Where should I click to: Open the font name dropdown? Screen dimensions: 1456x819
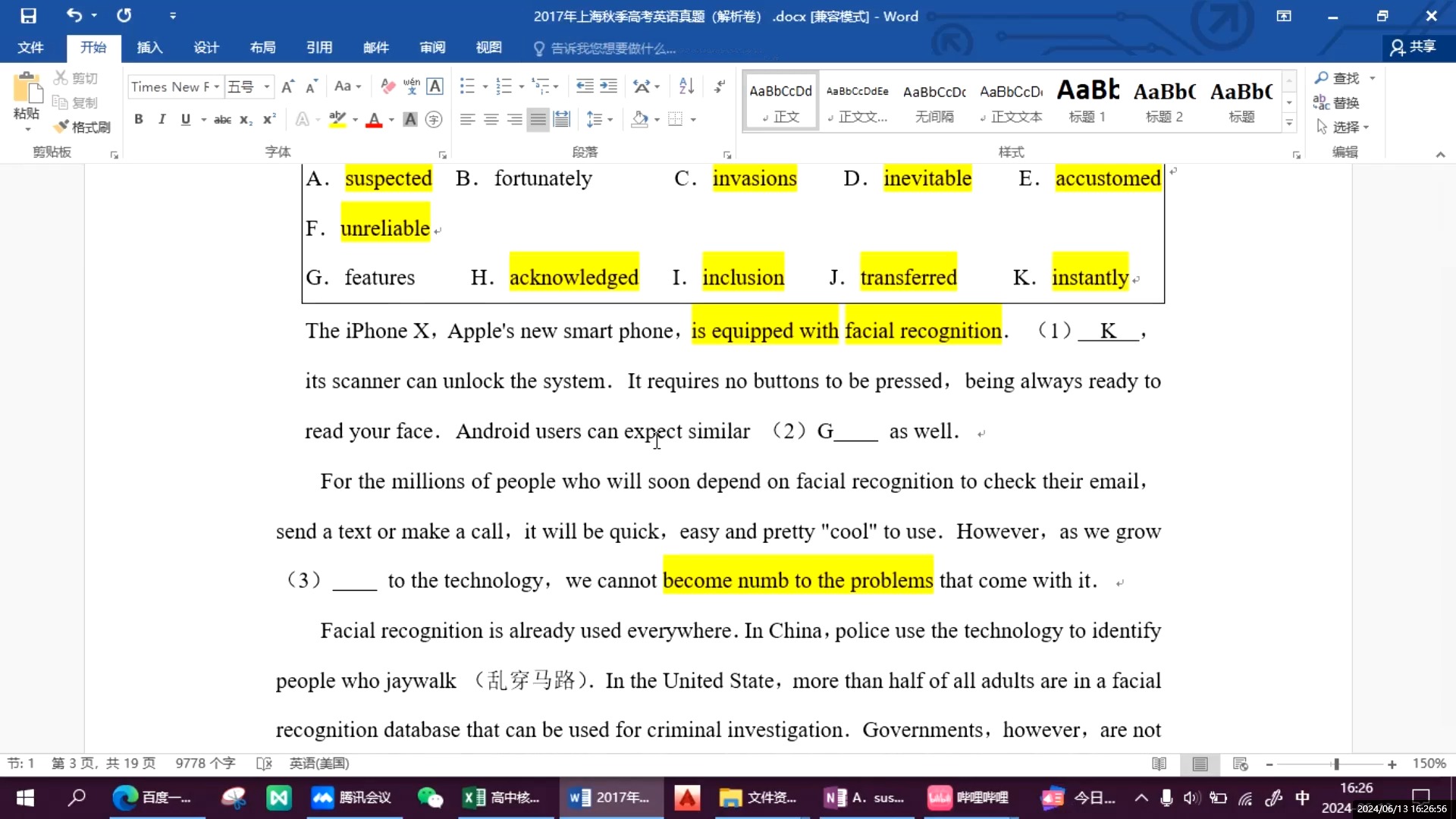[x=217, y=86]
